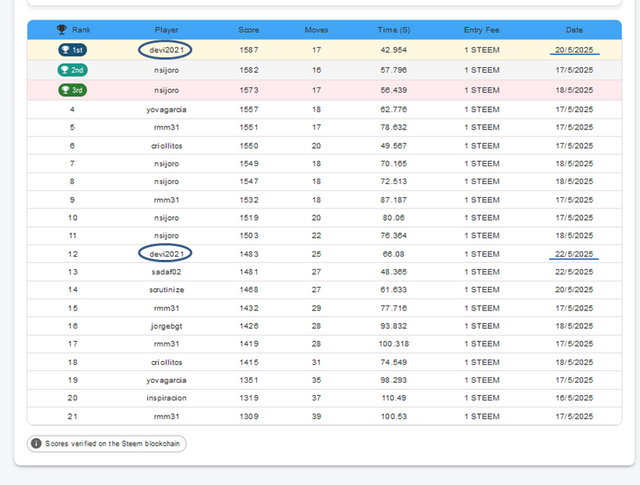Click score 1519 in rank 10 row
This screenshot has height=485, width=640.
coord(249,218)
